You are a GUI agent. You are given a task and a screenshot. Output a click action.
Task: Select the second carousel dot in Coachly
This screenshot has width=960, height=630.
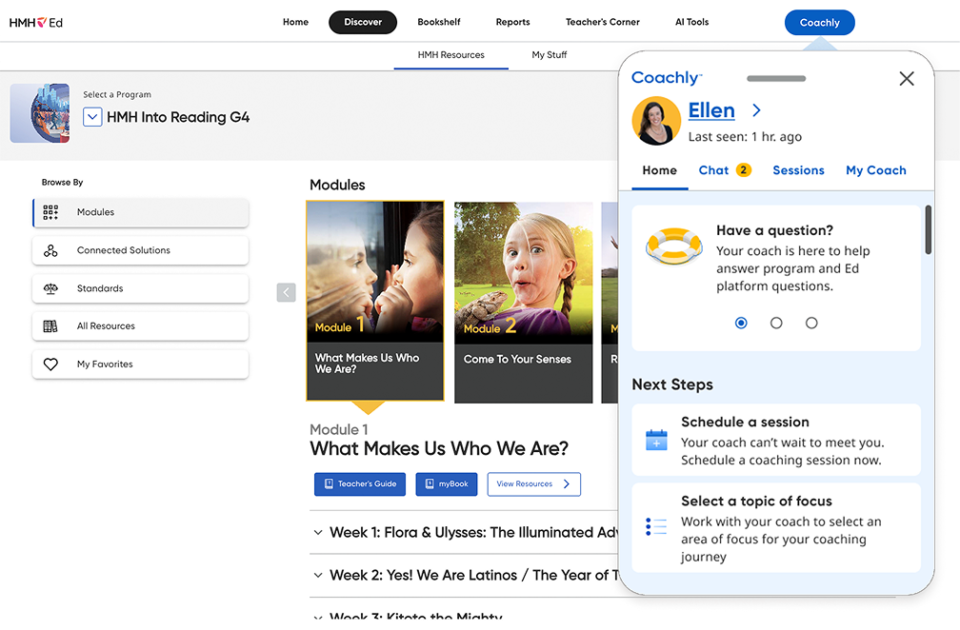coord(776,323)
